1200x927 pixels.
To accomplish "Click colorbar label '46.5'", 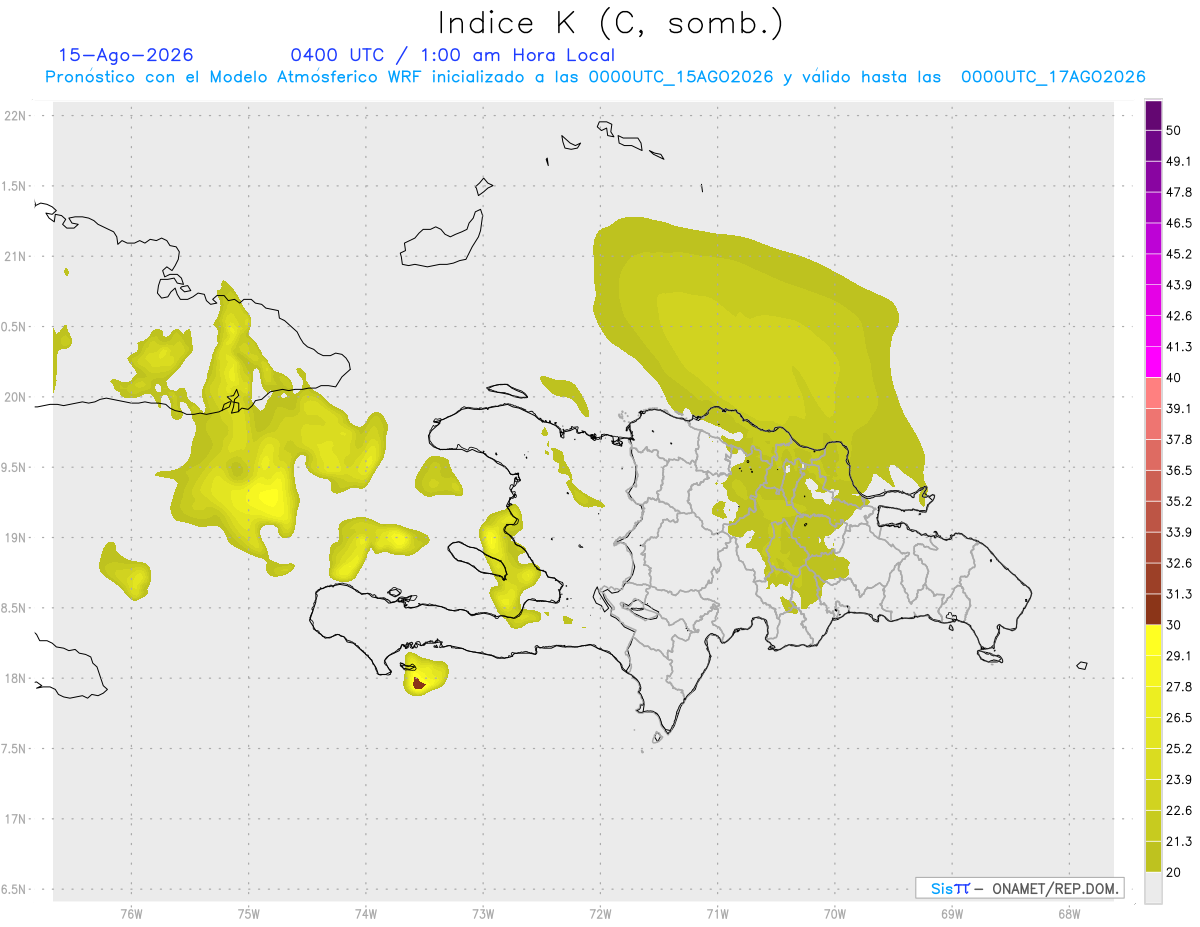I will click(1179, 223).
